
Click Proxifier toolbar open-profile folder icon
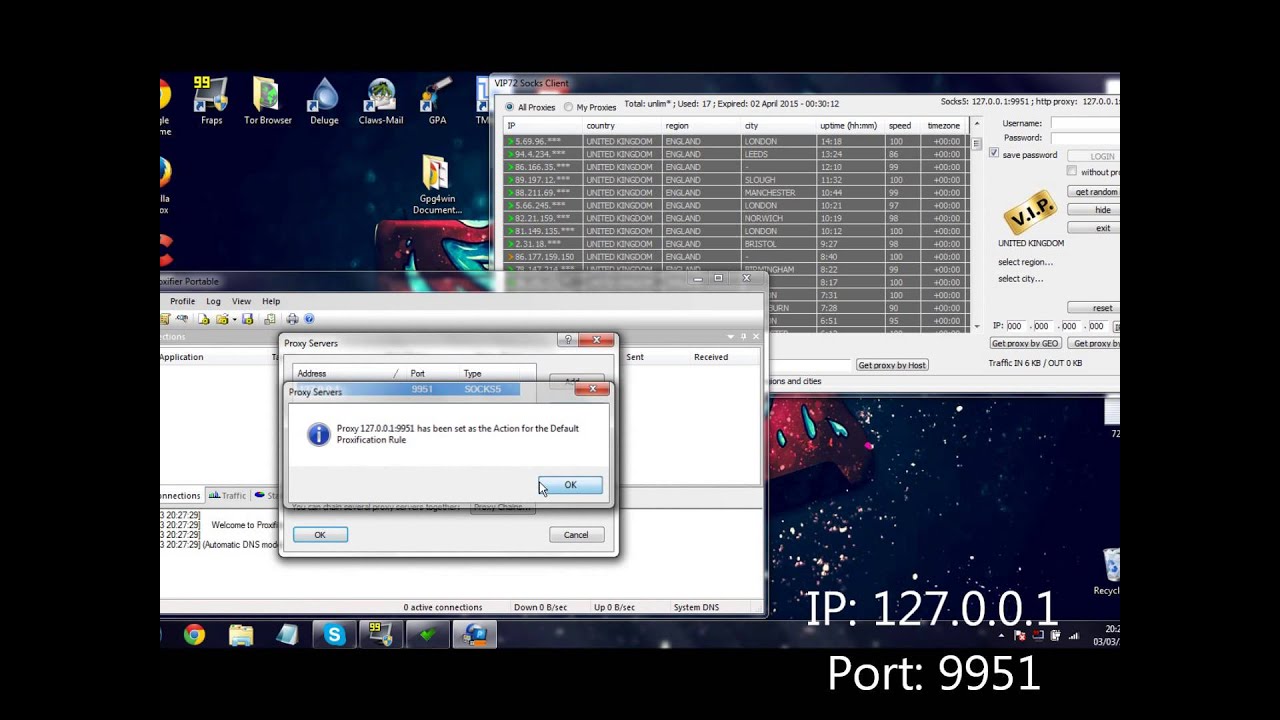point(221,319)
